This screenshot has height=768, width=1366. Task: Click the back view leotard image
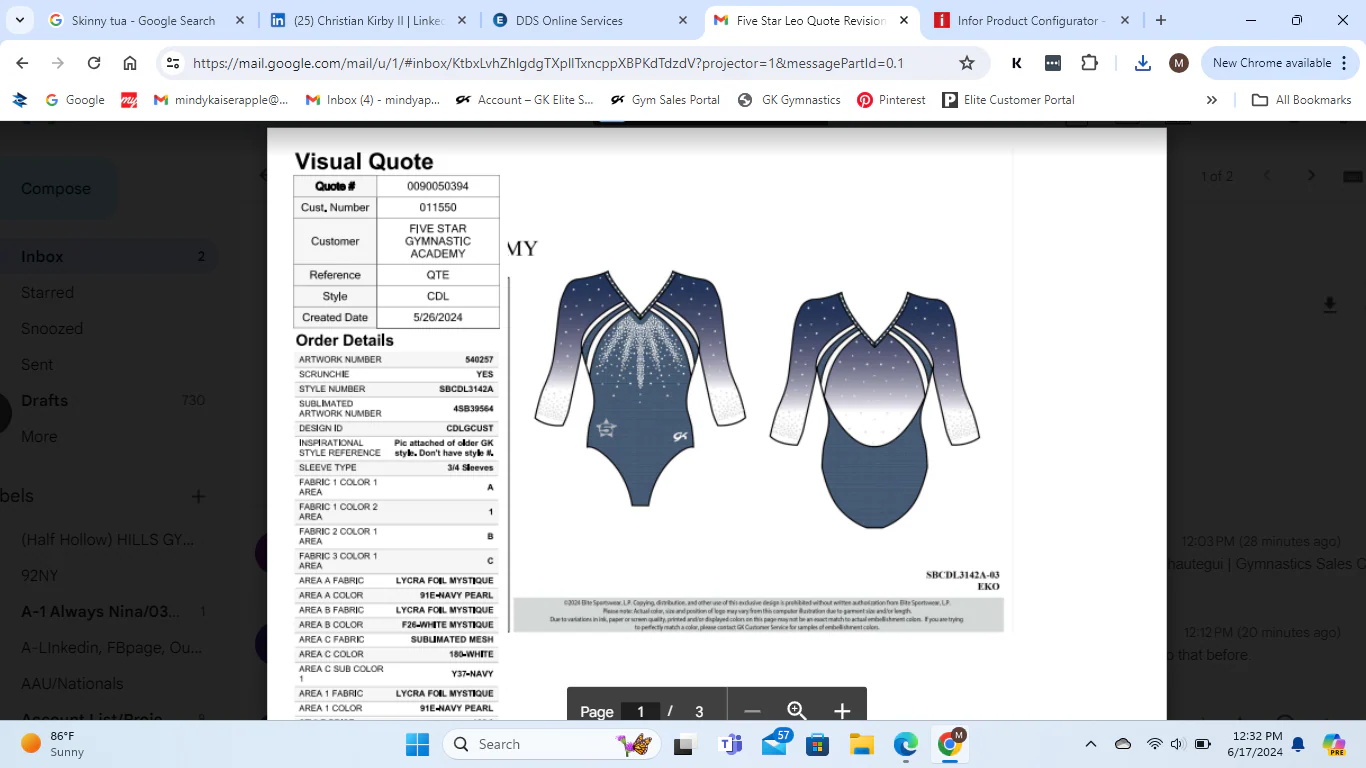[875, 409]
